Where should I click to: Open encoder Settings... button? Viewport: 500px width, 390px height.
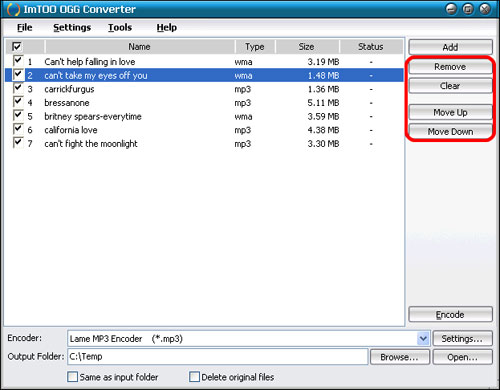[462, 339]
